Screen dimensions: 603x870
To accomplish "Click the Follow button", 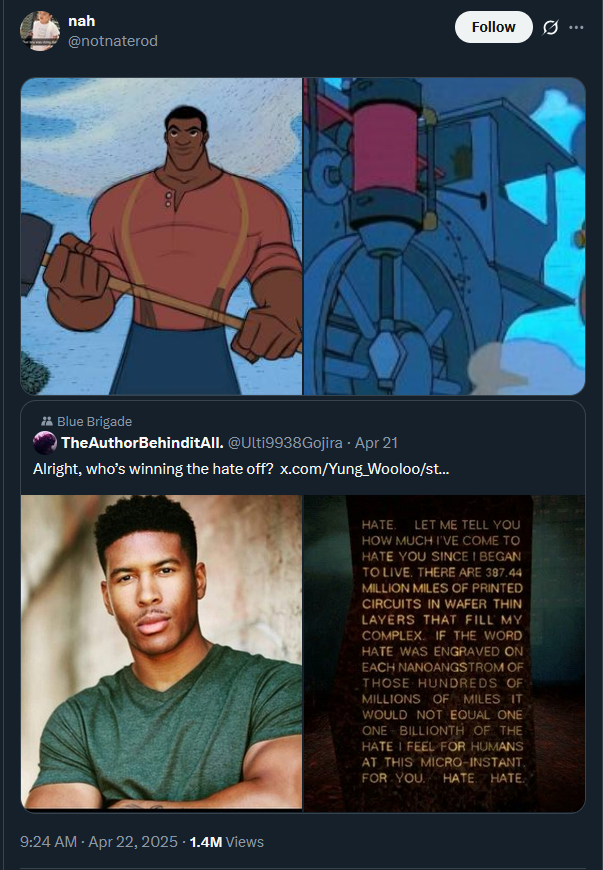I will [493, 27].
